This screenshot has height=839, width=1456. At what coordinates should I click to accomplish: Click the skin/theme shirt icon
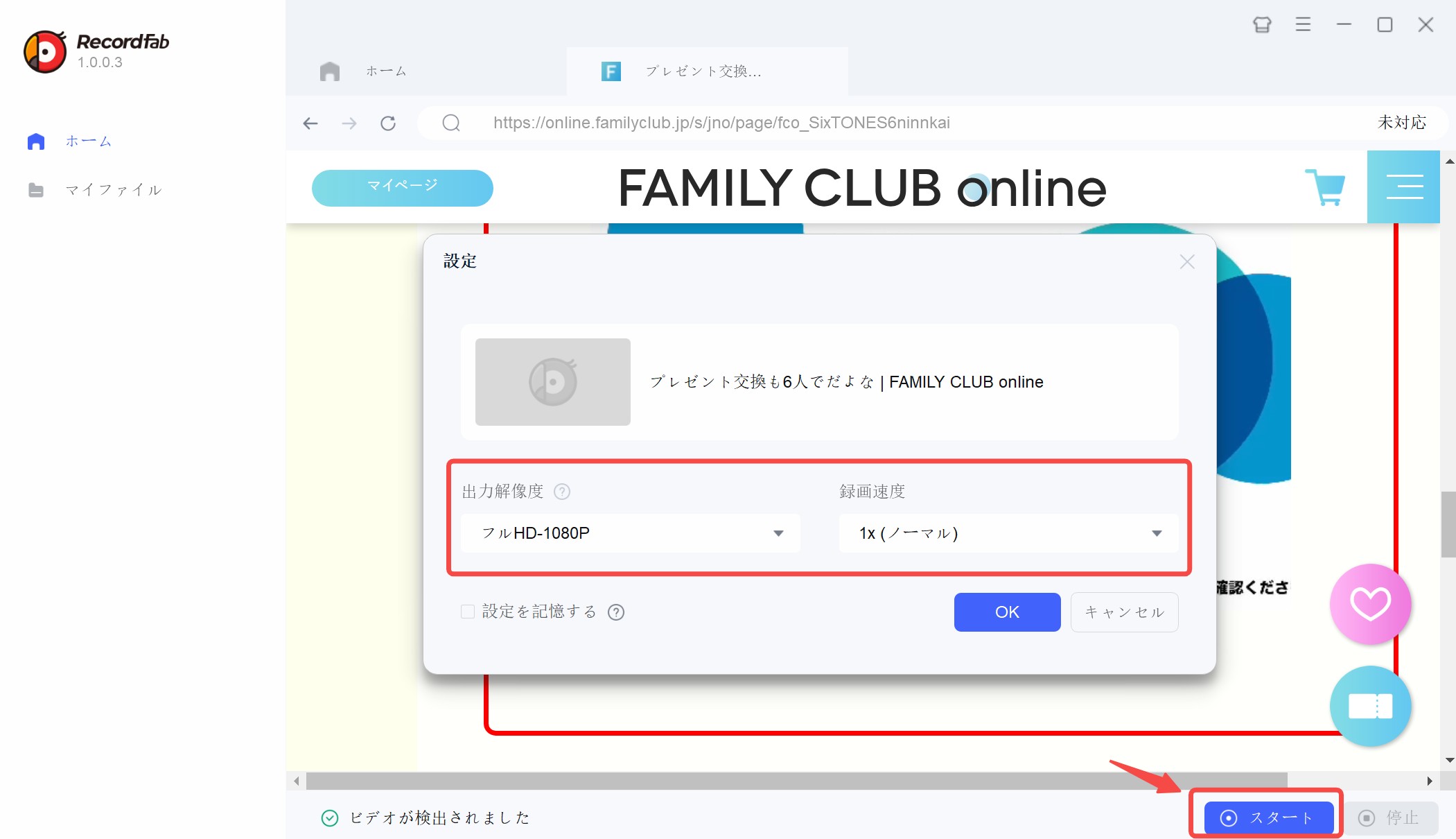pyautogui.click(x=1262, y=25)
